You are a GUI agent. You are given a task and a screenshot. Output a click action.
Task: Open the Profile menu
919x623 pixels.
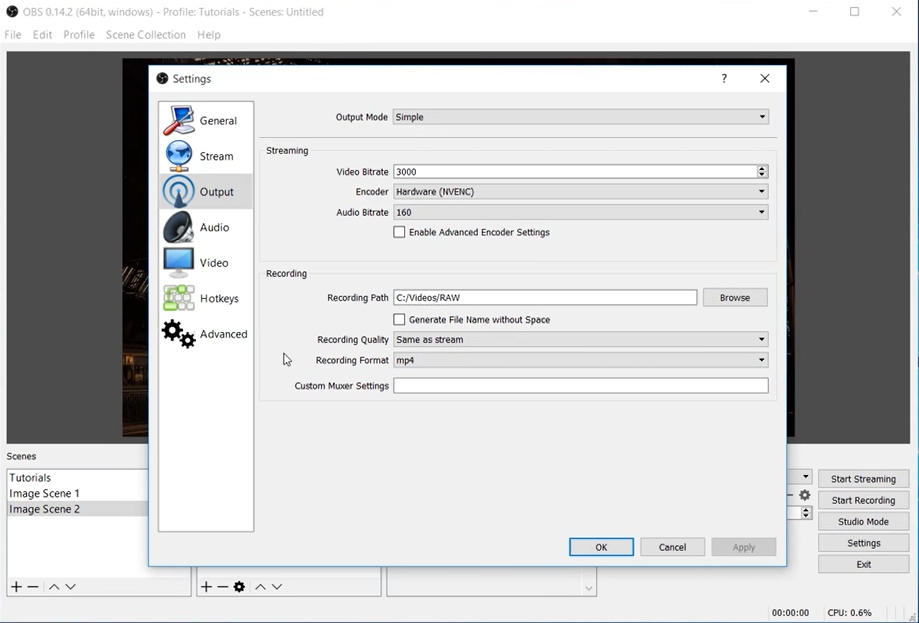point(79,35)
